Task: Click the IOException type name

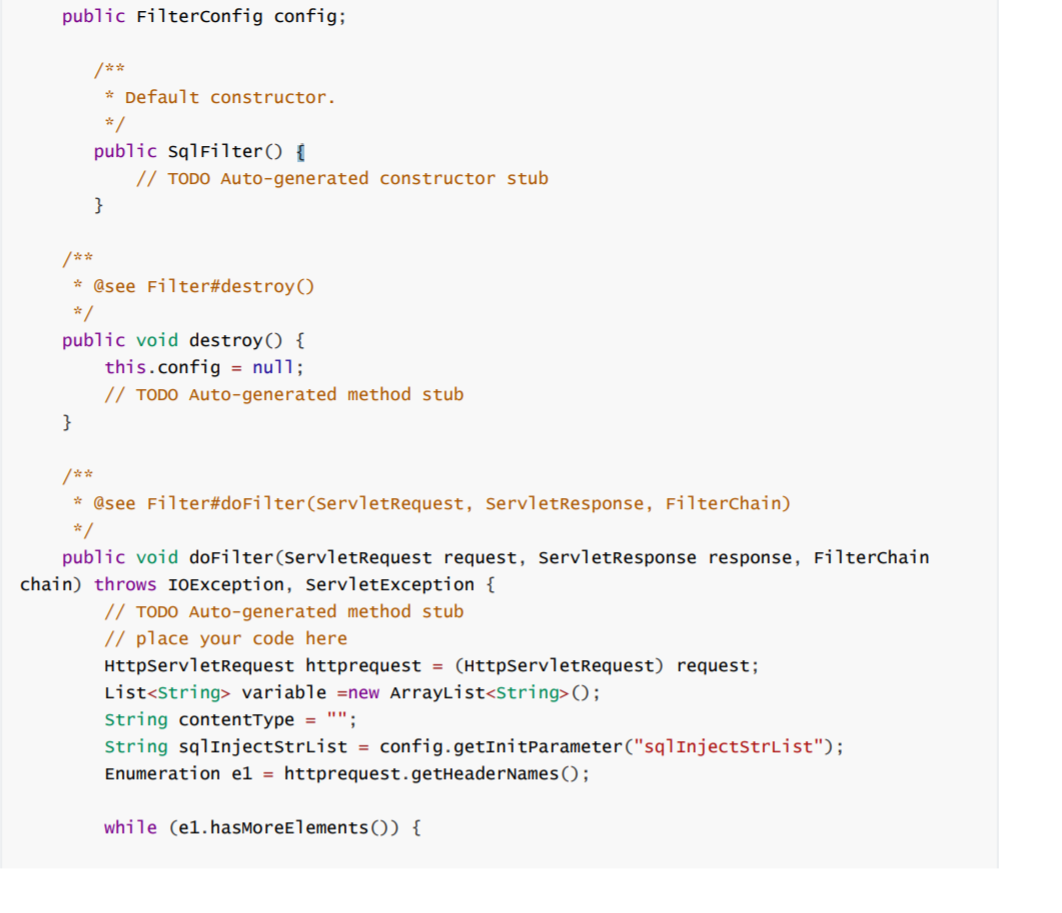Action: click(x=226, y=585)
